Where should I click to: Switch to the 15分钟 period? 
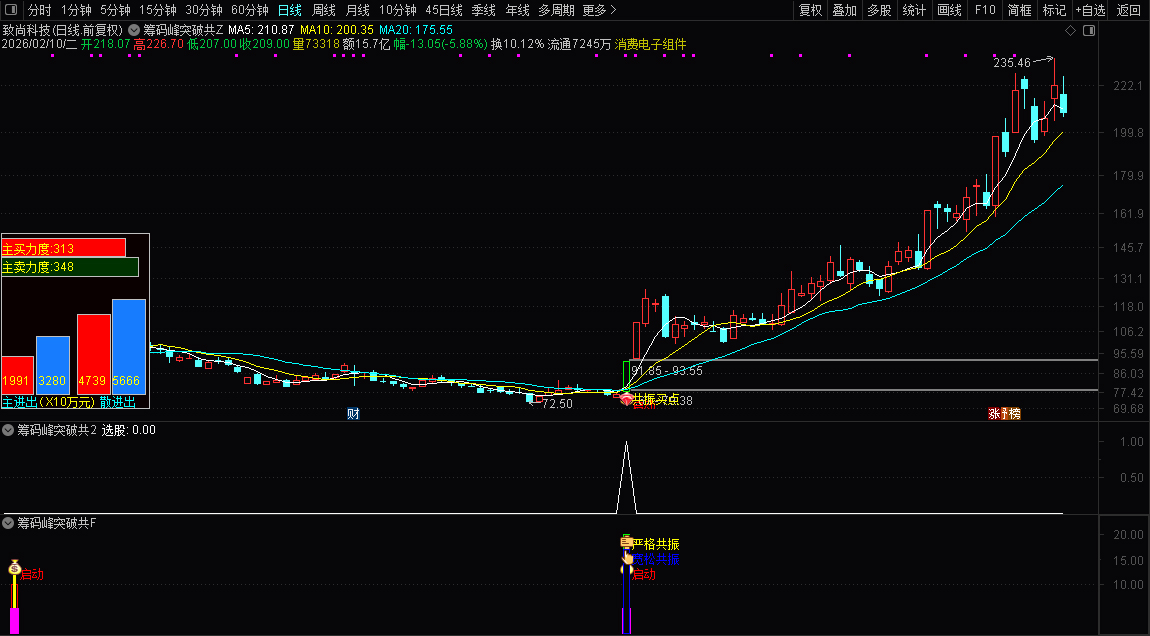[158, 10]
